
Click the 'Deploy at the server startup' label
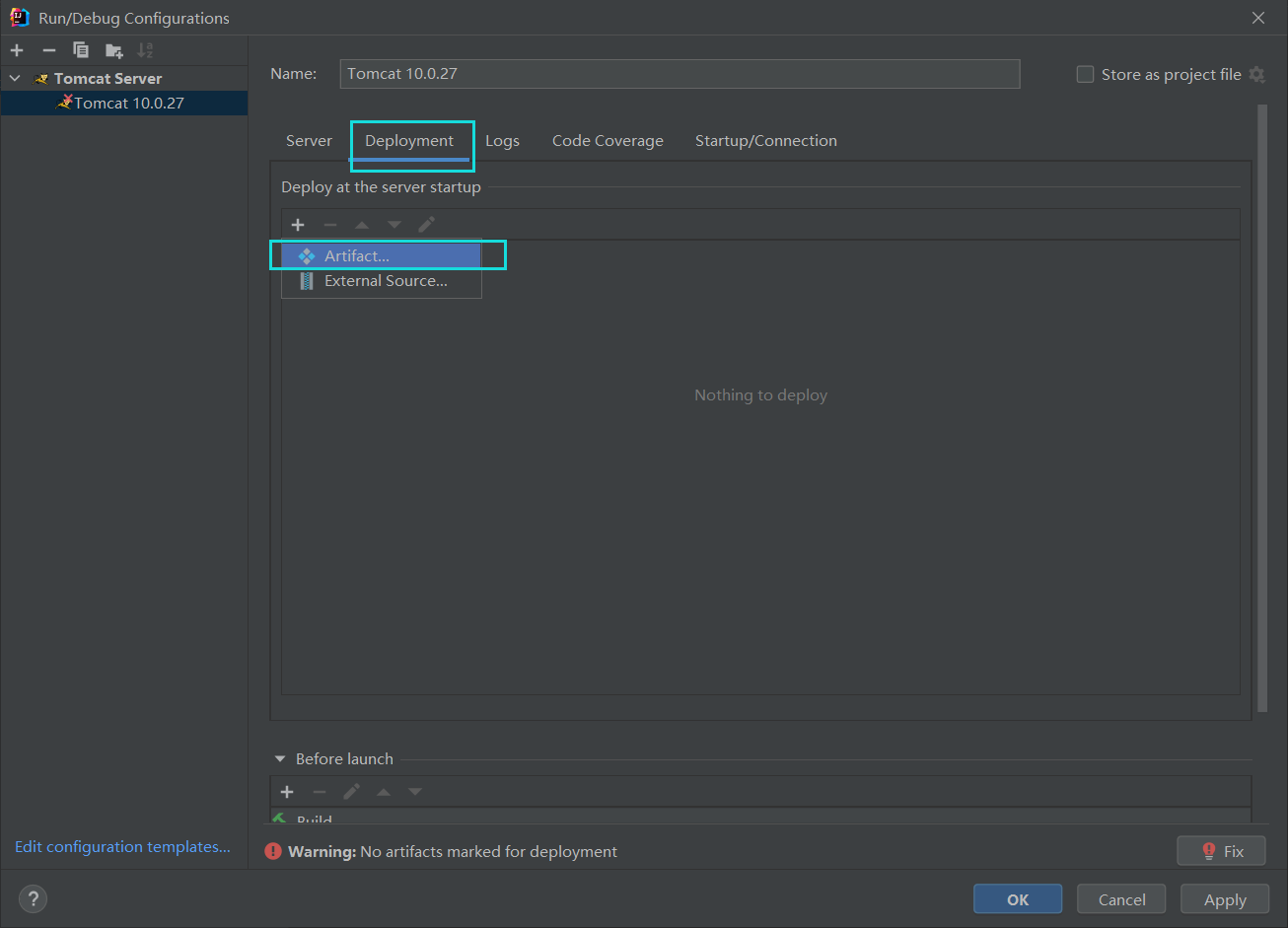pos(381,187)
